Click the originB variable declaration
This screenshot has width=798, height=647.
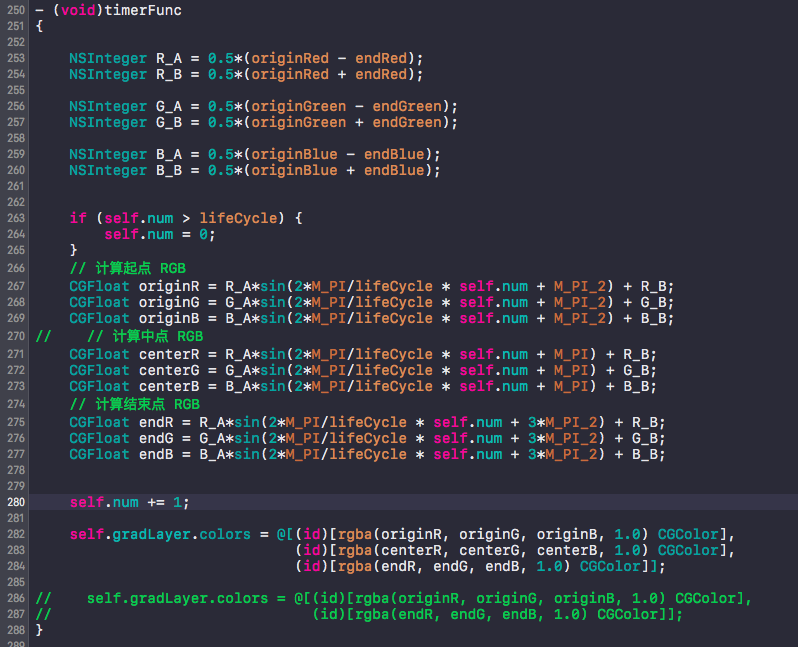[x=169, y=319]
